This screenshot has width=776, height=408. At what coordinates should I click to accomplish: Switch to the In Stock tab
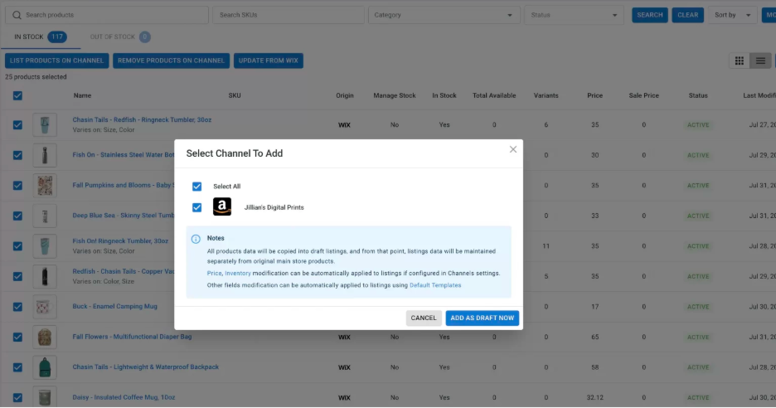(40, 37)
